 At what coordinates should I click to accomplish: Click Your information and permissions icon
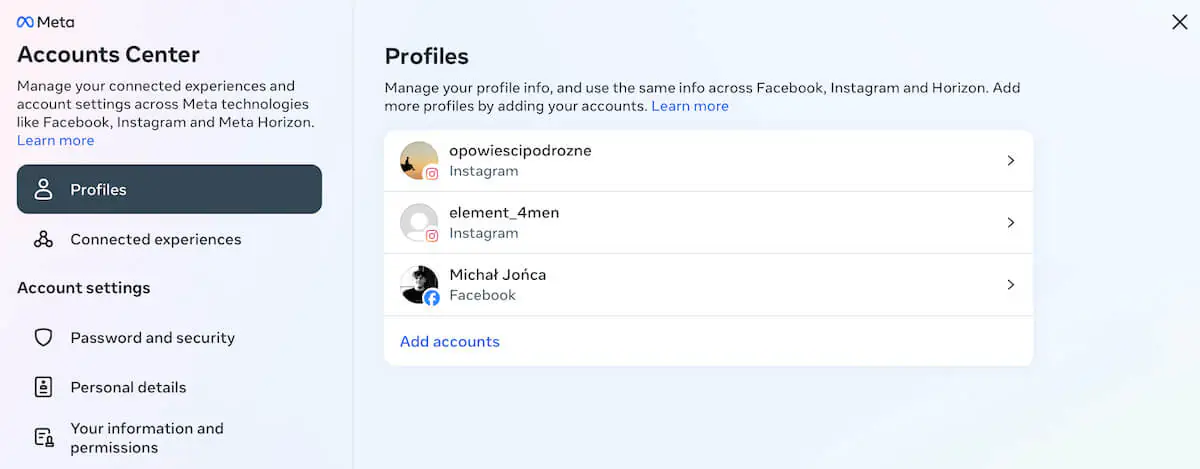pyautogui.click(x=43, y=438)
